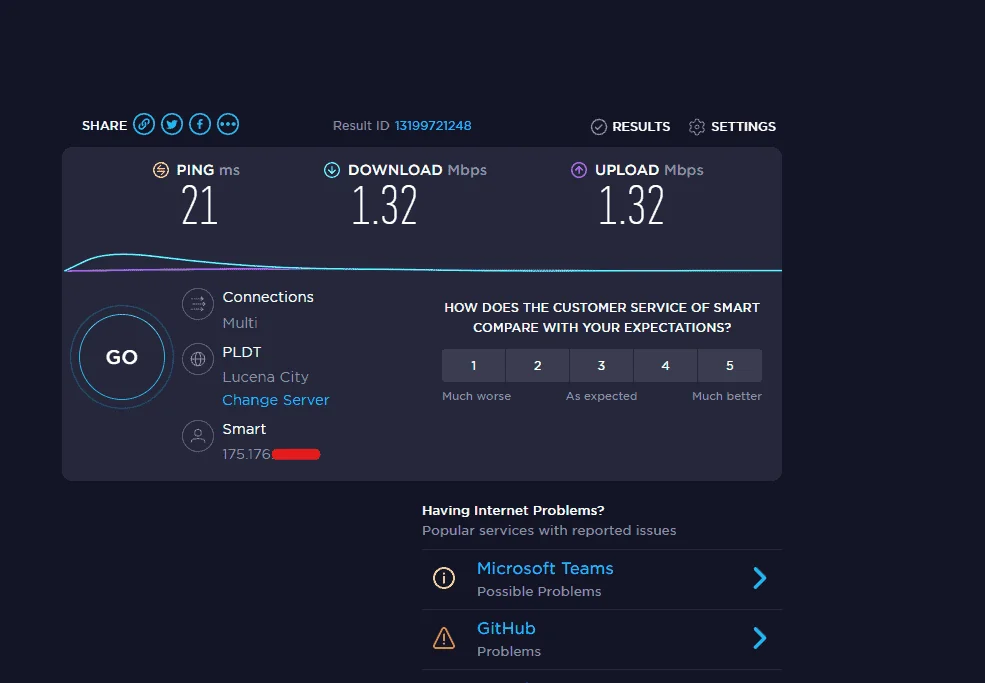Image resolution: width=985 pixels, height=683 pixels.
Task: Click the PLDT server globe icon
Action: click(198, 359)
